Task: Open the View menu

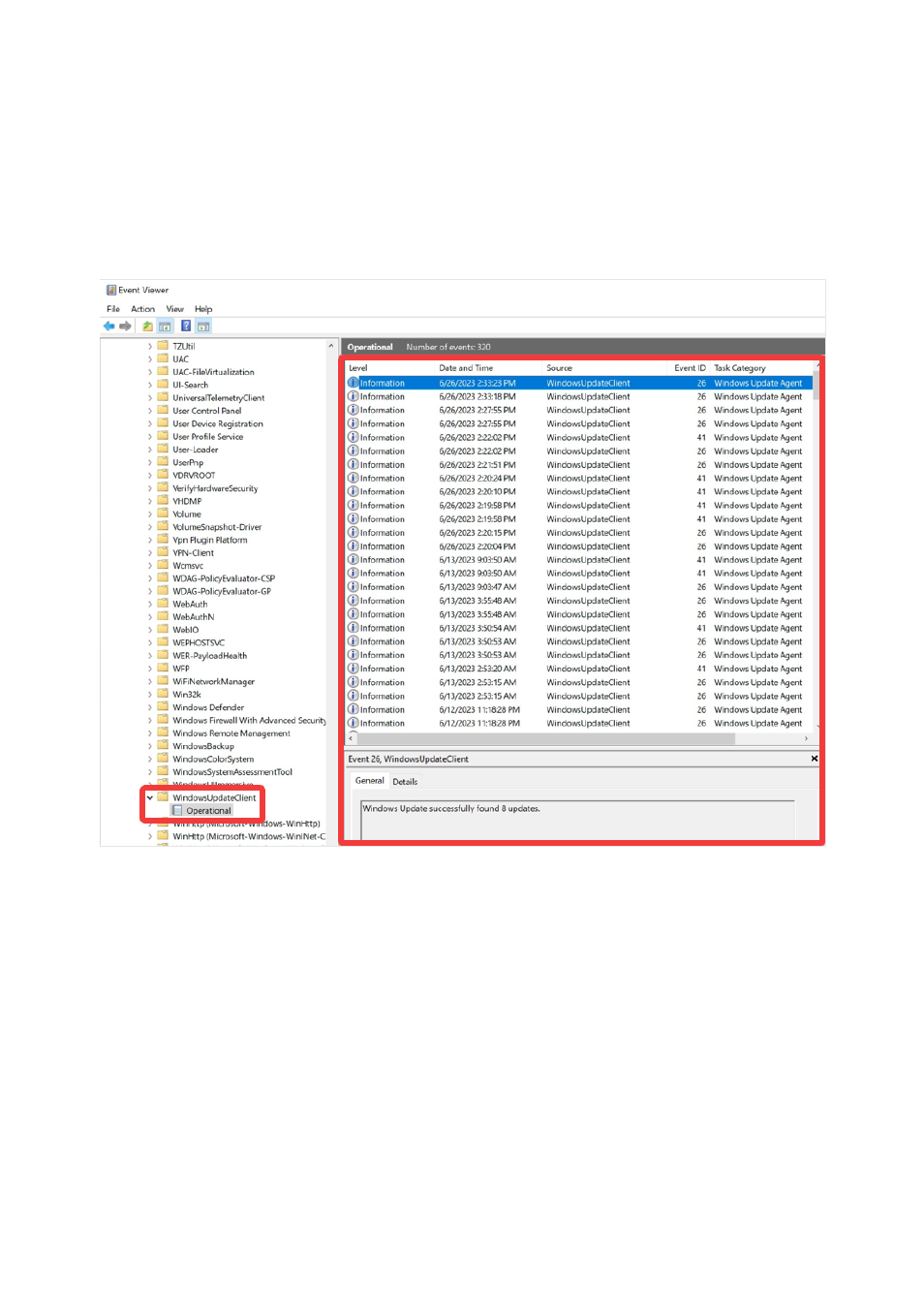Action: [x=175, y=309]
